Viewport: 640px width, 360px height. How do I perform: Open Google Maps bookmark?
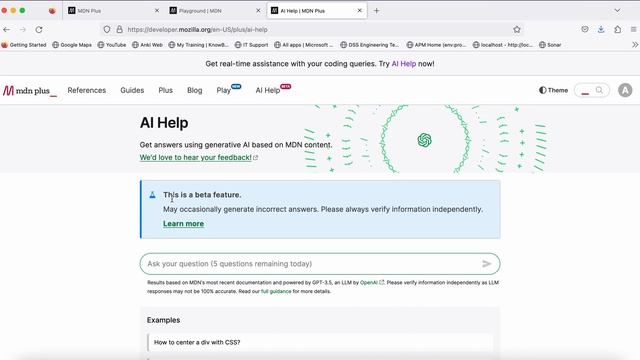click(x=72, y=45)
